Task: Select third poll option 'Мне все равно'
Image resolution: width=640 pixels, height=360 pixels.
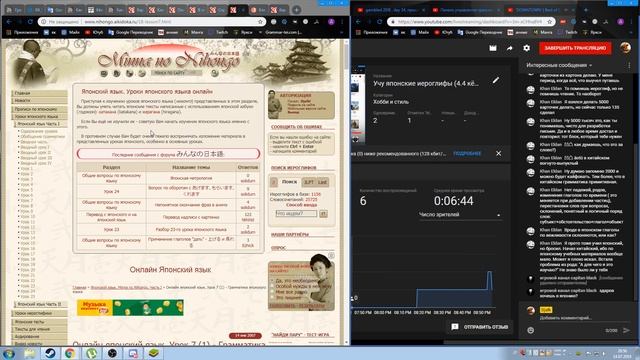Action: tap(272, 292)
